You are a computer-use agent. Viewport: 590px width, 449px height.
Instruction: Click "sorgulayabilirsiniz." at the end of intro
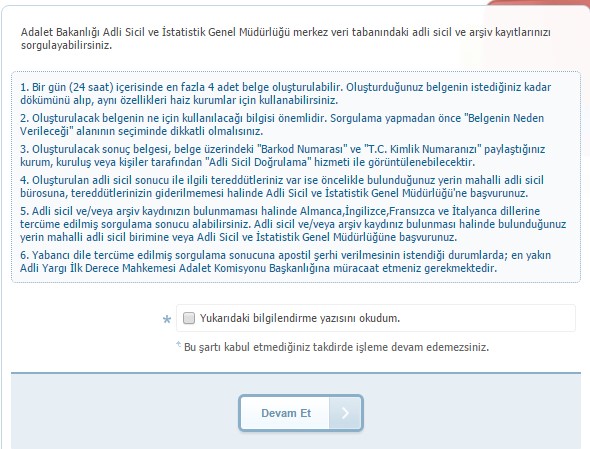pyautogui.click(x=66, y=46)
